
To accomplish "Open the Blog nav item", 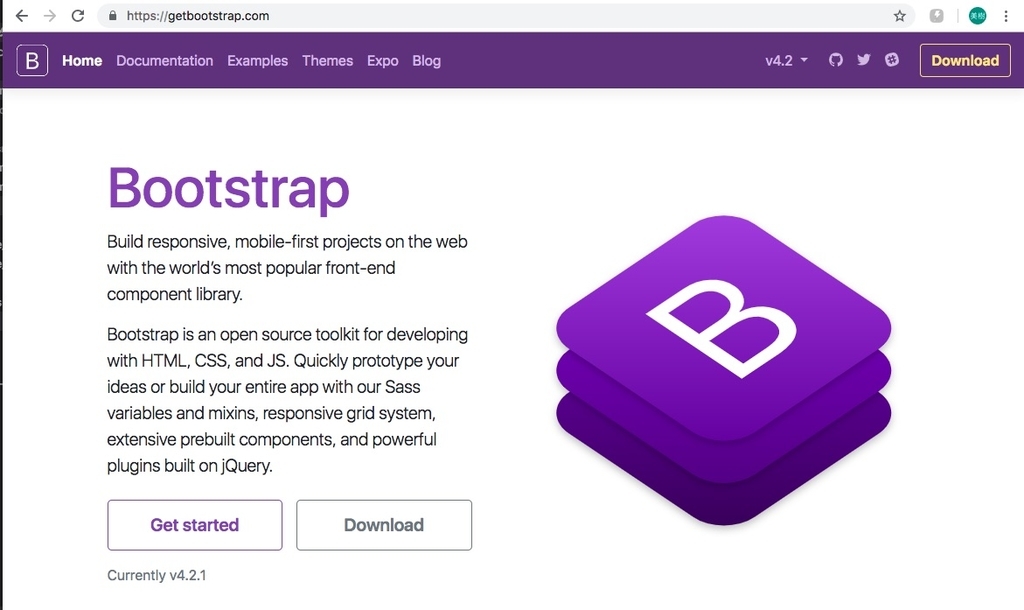I will pyautogui.click(x=426, y=61).
